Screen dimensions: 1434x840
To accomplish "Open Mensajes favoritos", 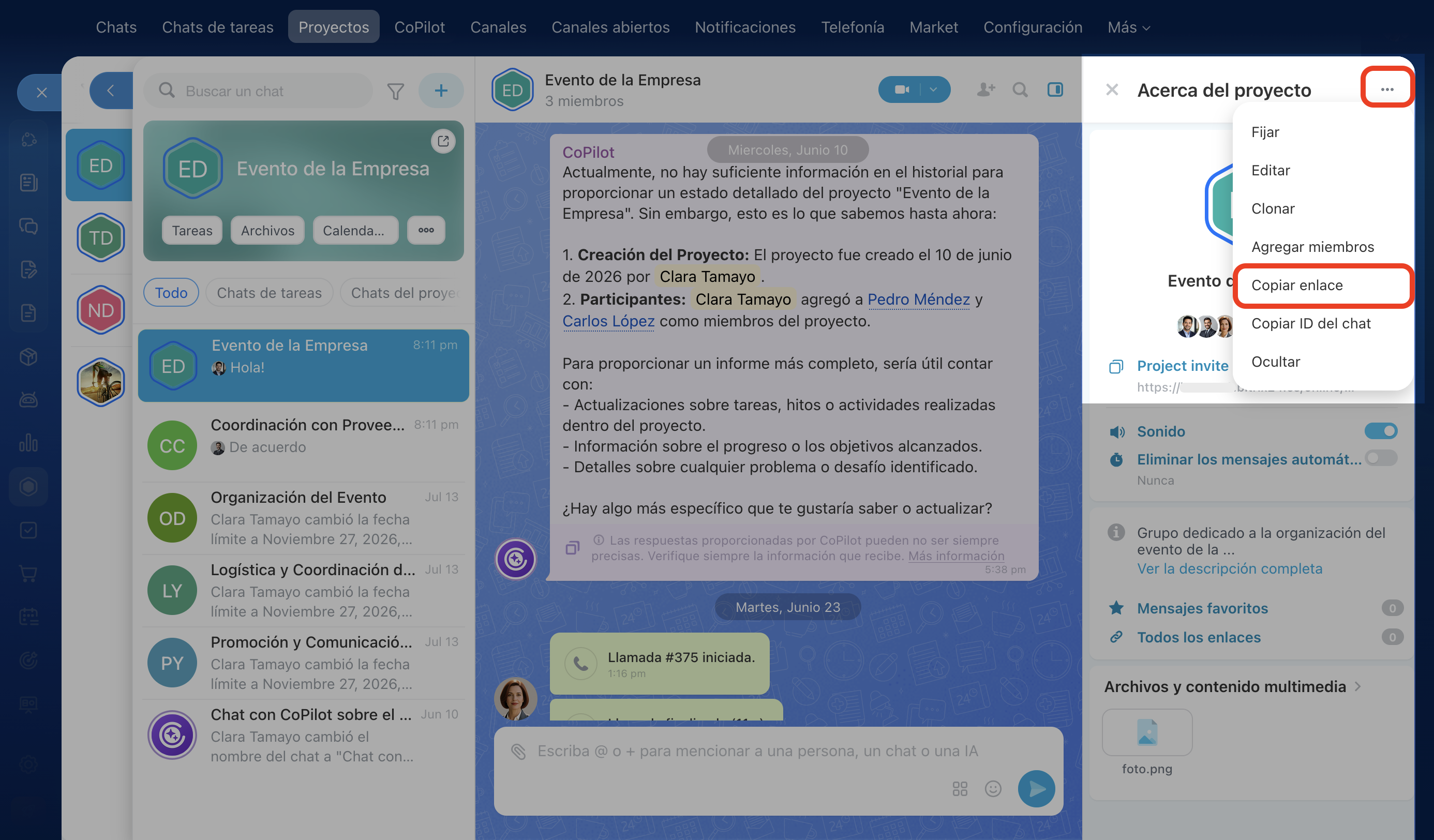I will (1202, 608).
